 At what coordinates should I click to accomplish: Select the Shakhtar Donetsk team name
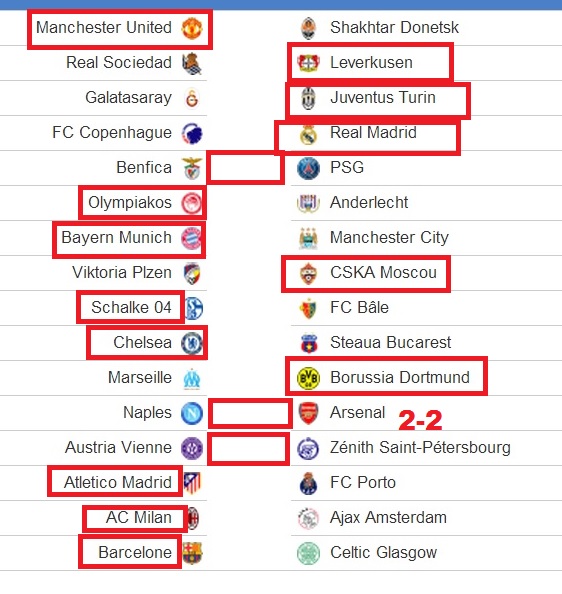point(394,27)
